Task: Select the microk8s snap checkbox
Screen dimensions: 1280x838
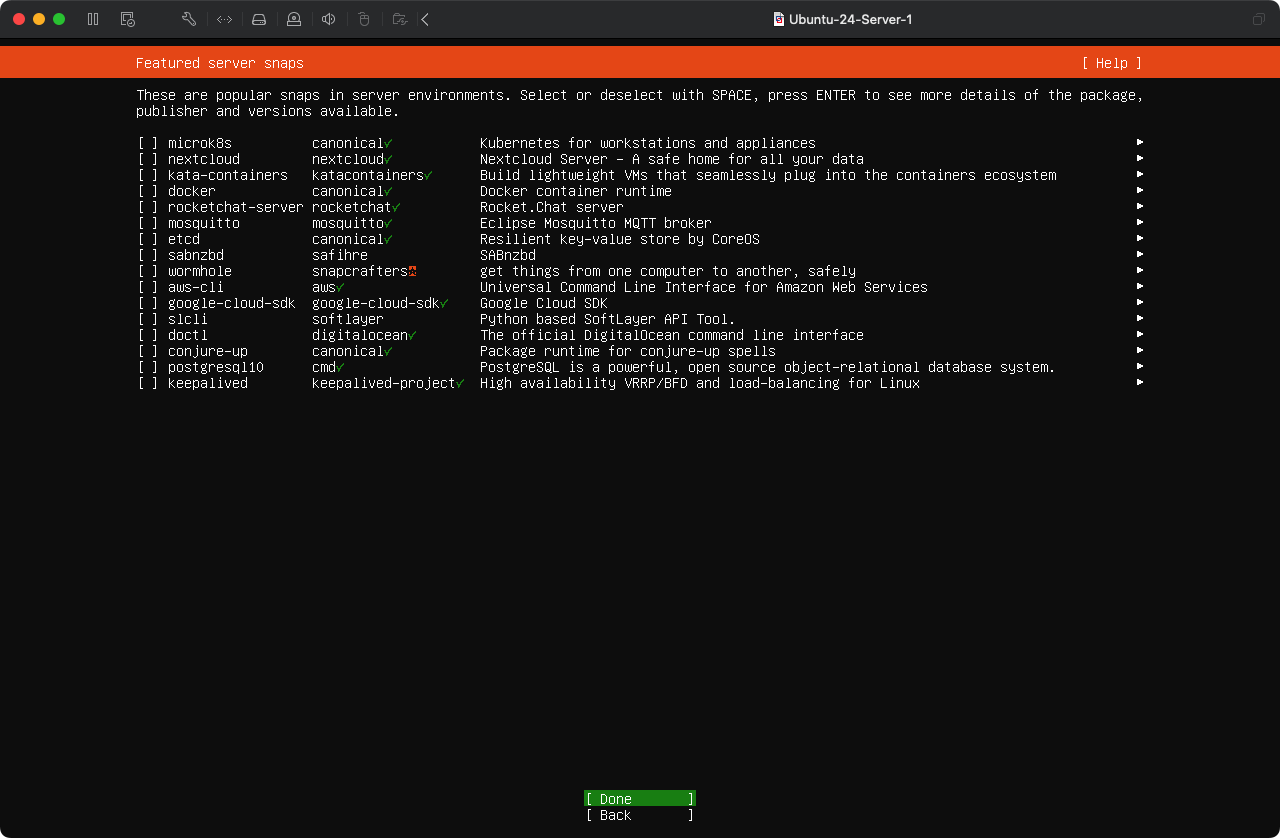Action: [148, 143]
